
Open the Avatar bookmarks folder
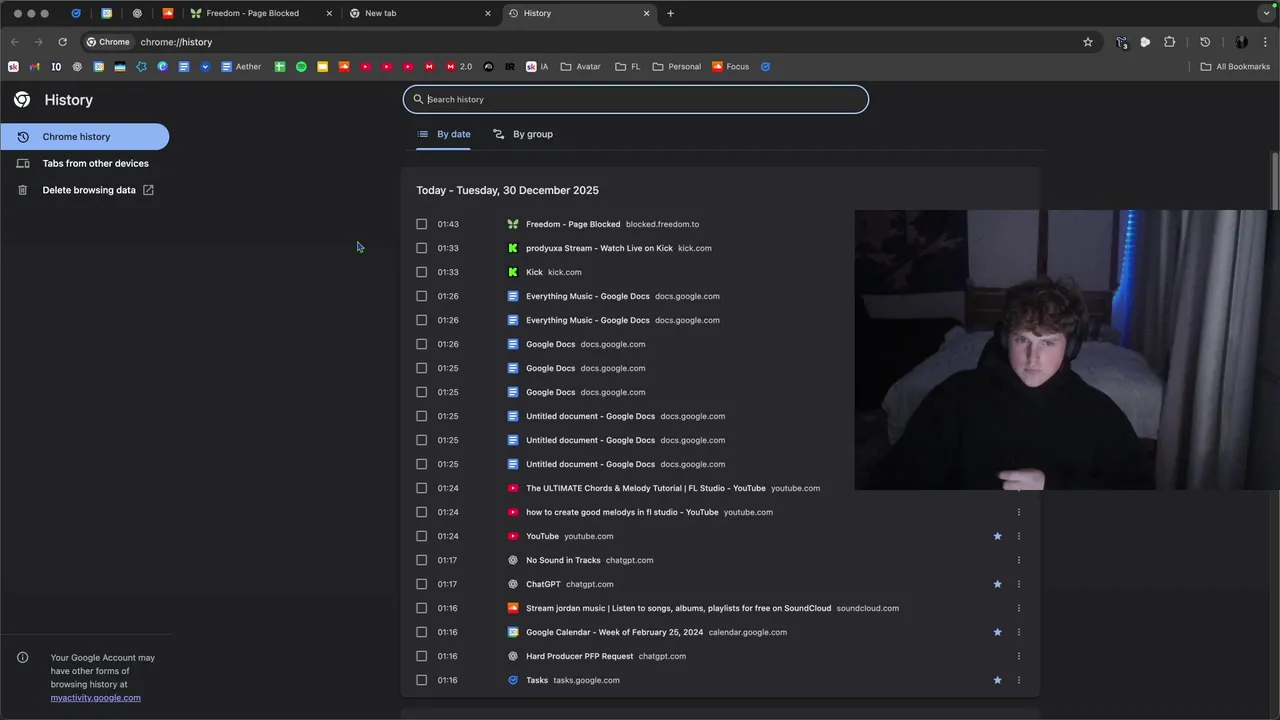[x=581, y=67]
